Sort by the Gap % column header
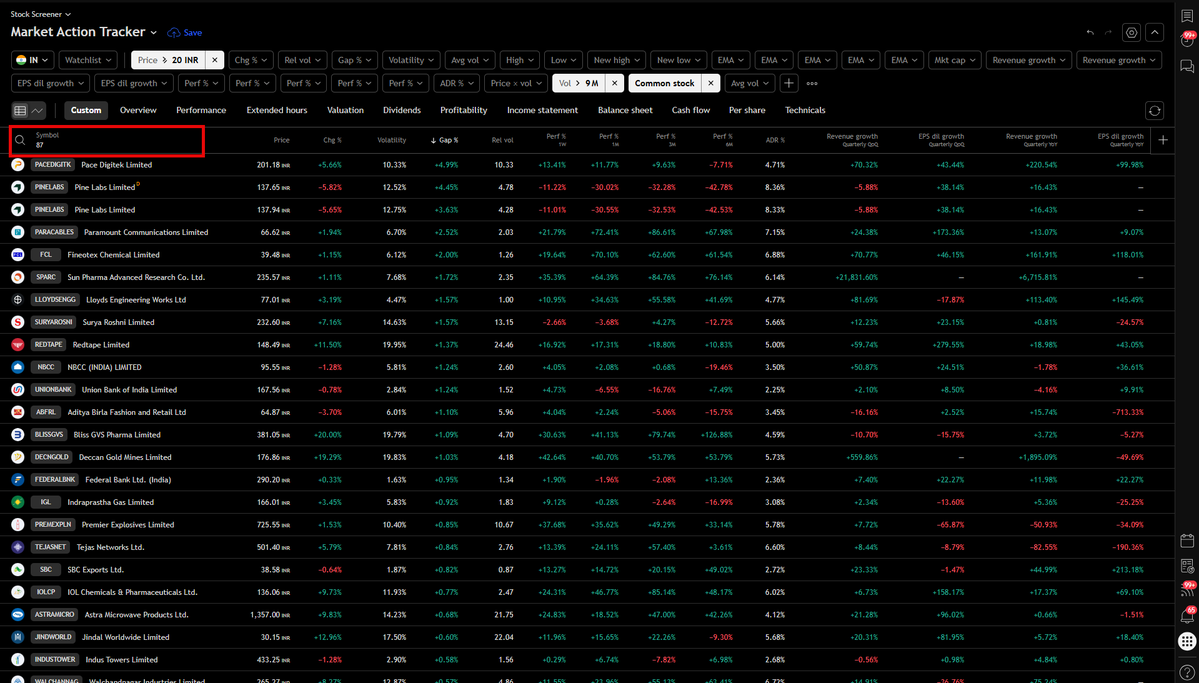Viewport: 1199px width, 683px height. point(444,140)
